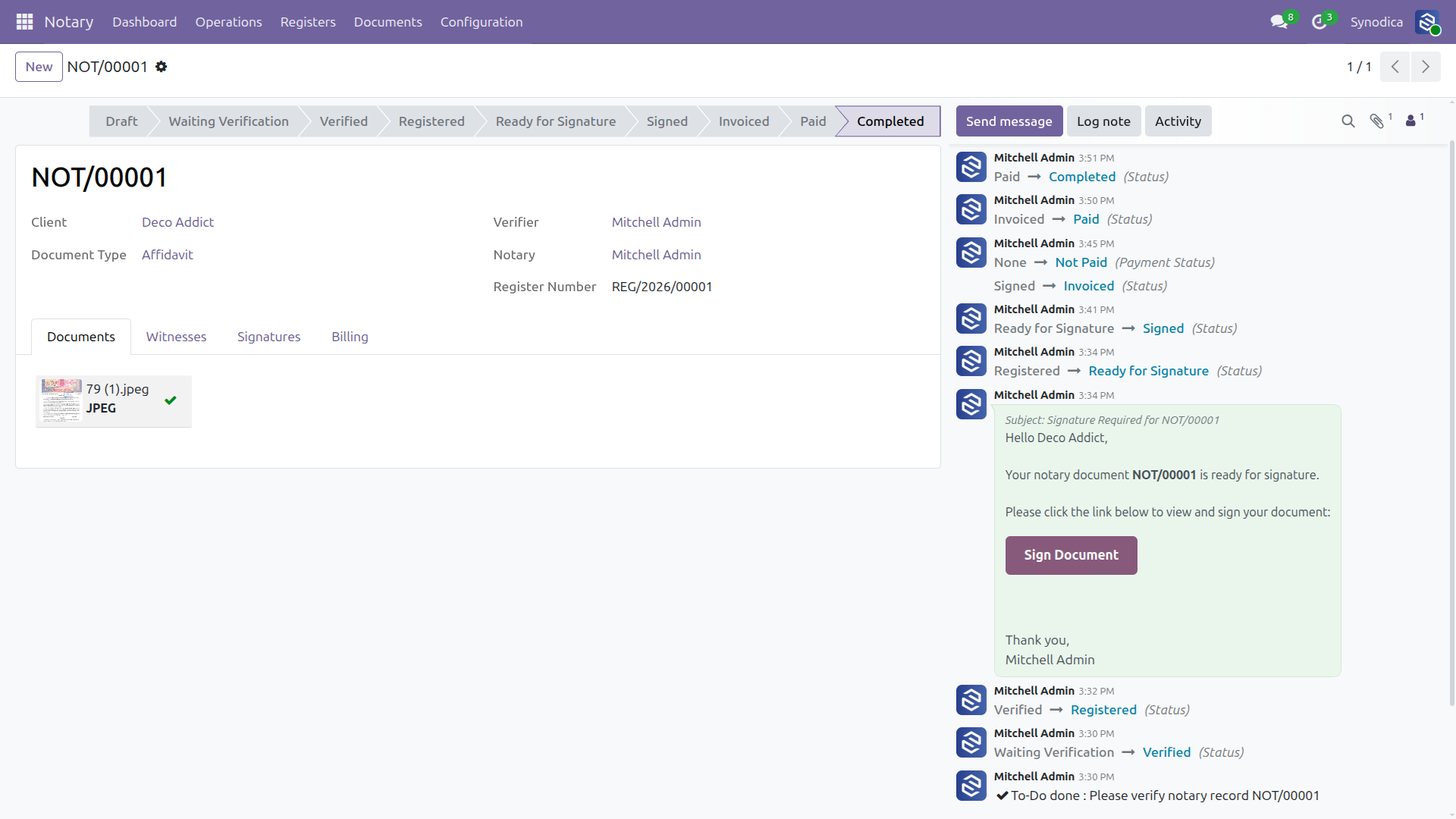Go to the next record arrow
This screenshot has height=819, width=1456.
point(1426,67)
